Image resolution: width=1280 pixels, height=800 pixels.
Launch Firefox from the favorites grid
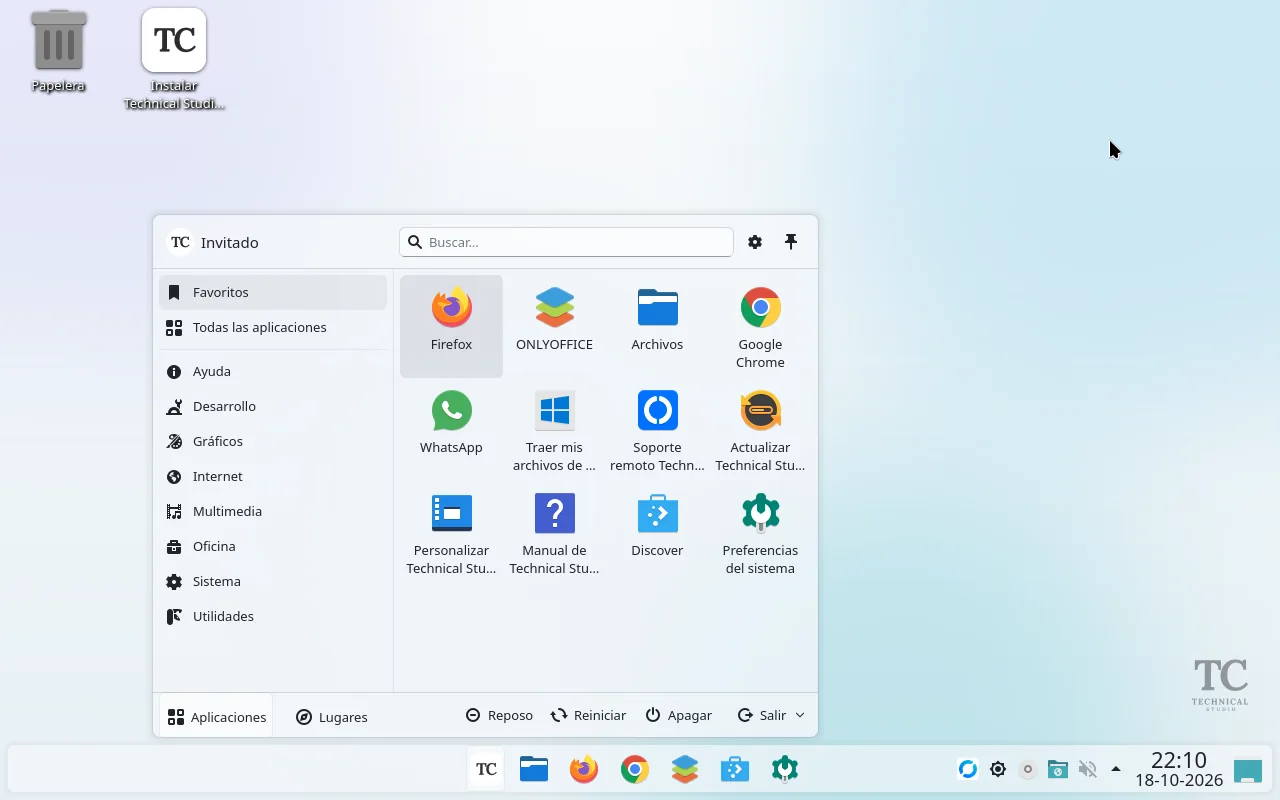(x=451, y=326)
